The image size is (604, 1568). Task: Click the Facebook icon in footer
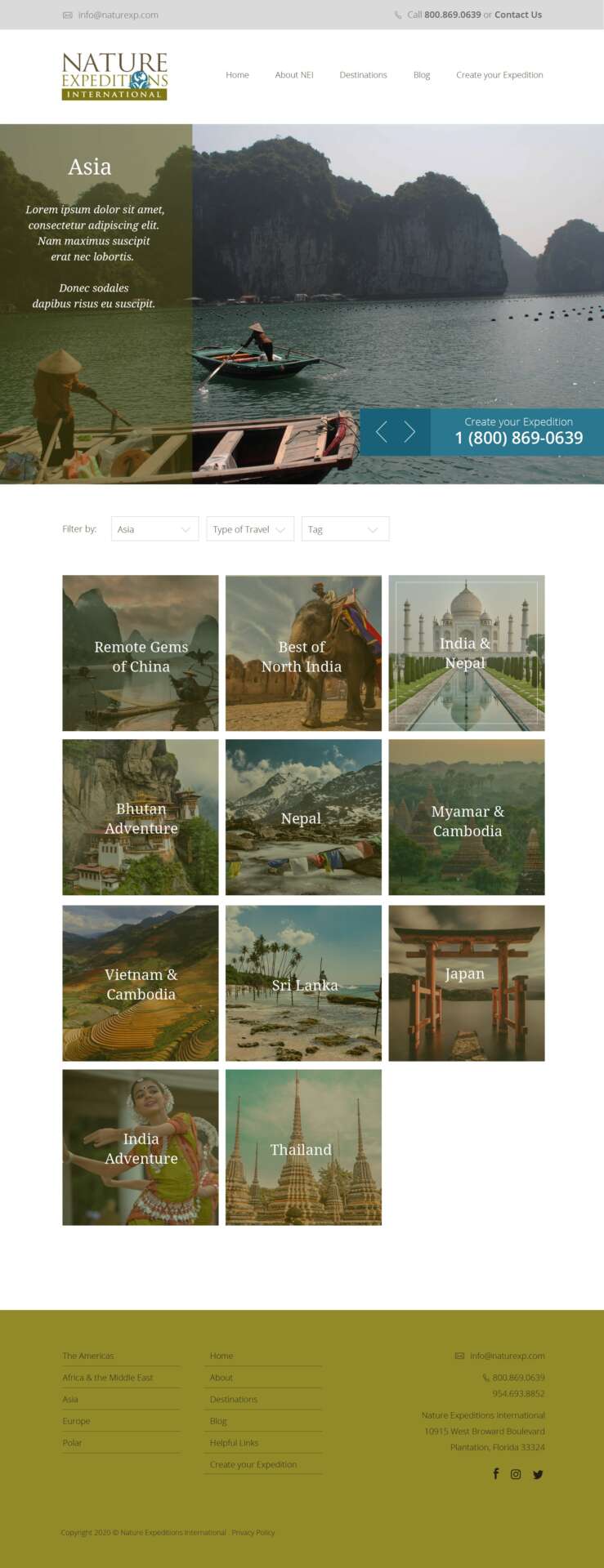[495, 1473]
